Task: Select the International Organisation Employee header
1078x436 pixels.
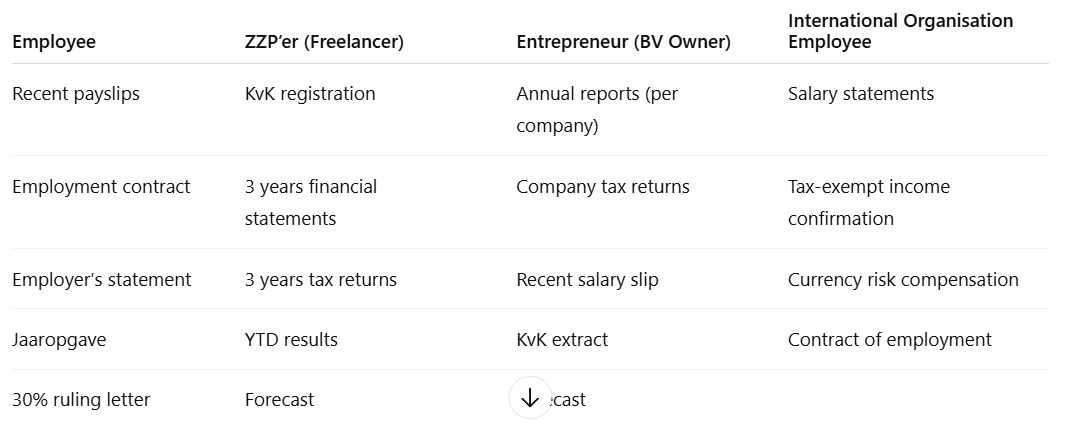Action: point(900,31)
